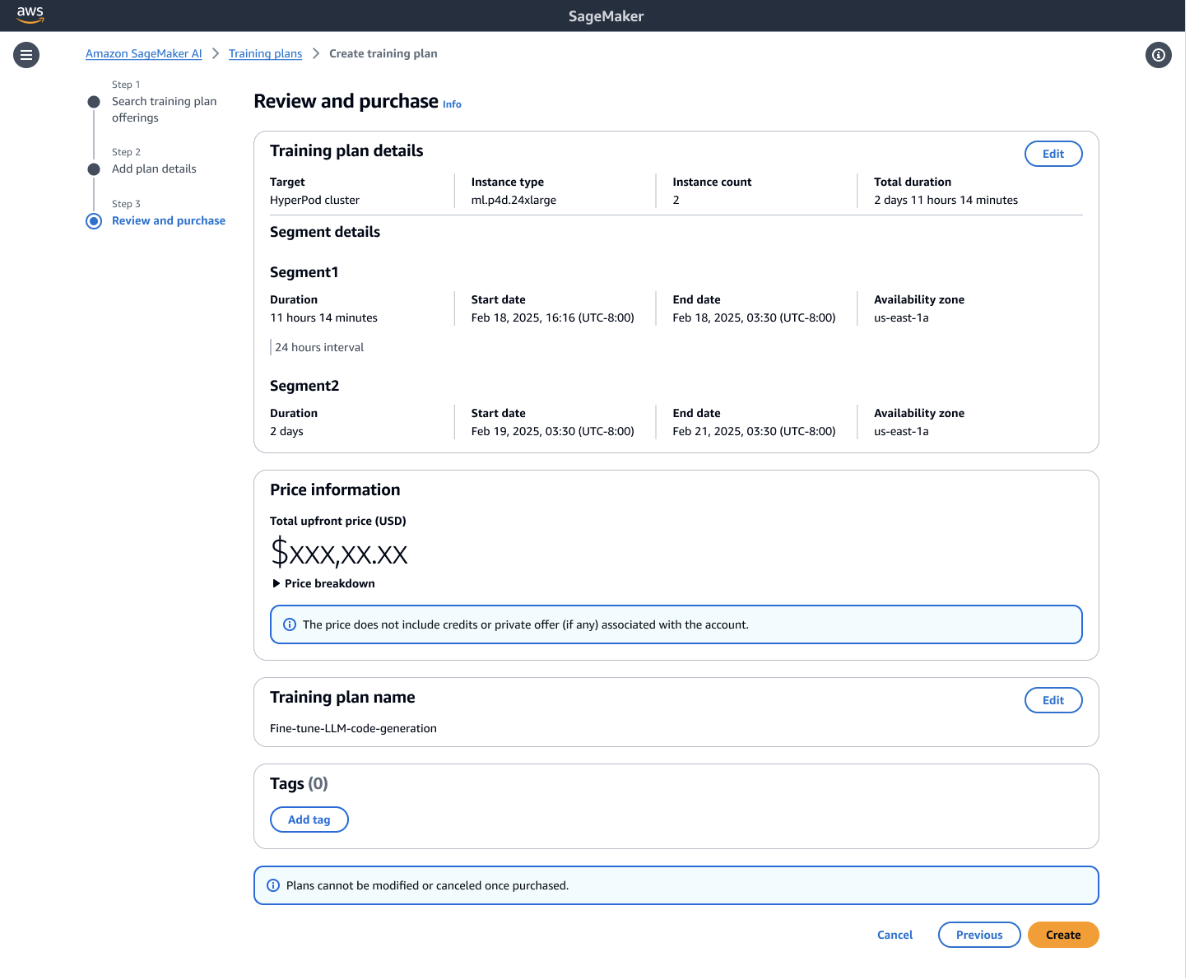Click the Segment2 heading
Screen dimensions: 1186x978
[x=304, y=386]
